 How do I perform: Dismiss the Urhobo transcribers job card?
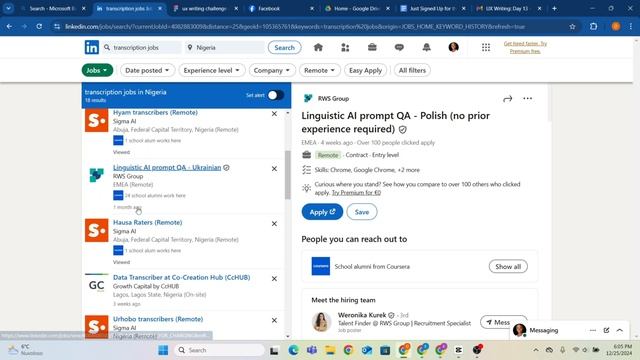(274, 320)
